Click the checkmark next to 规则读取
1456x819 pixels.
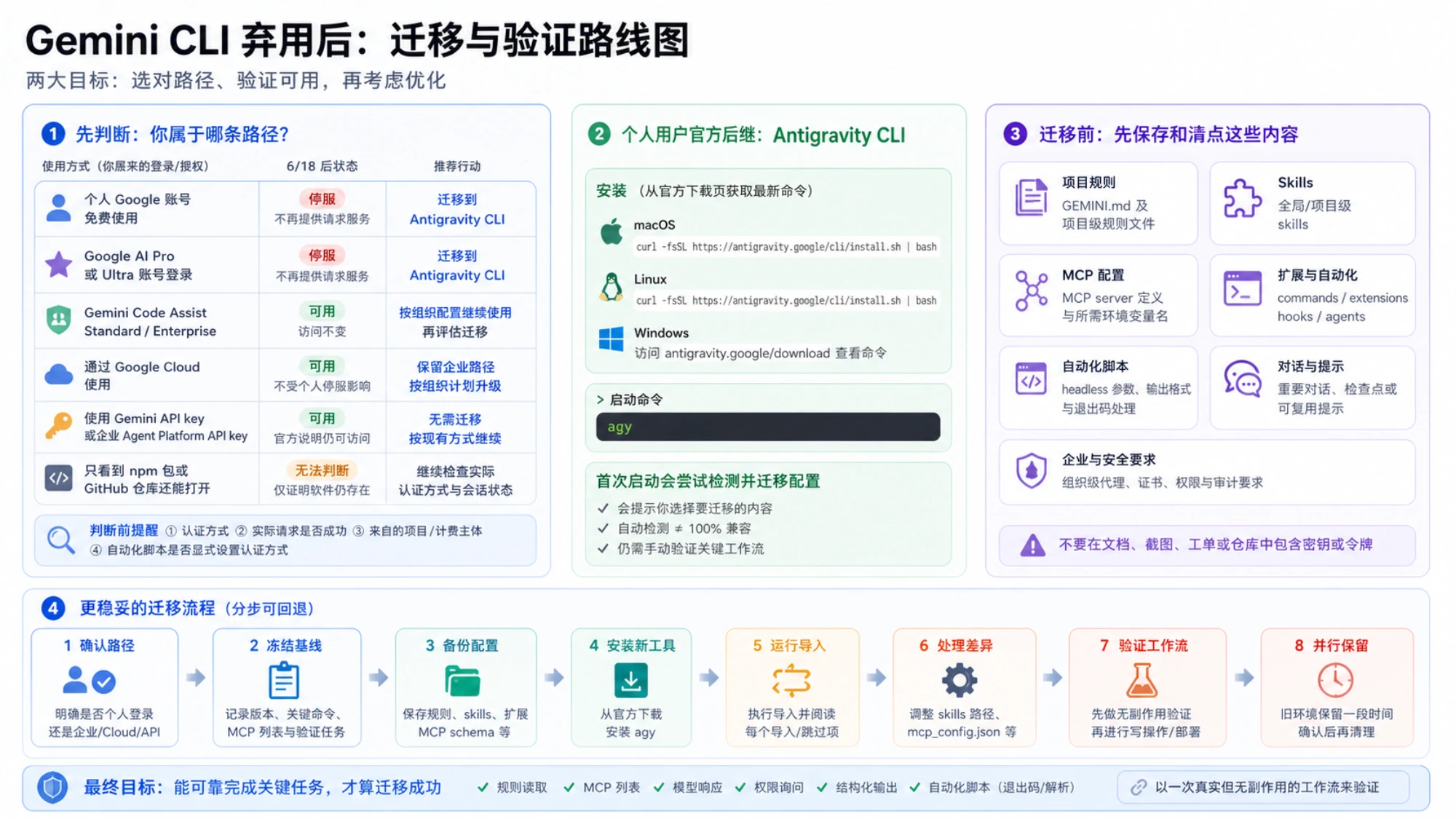pyautogui.click(x=483, y=788)
